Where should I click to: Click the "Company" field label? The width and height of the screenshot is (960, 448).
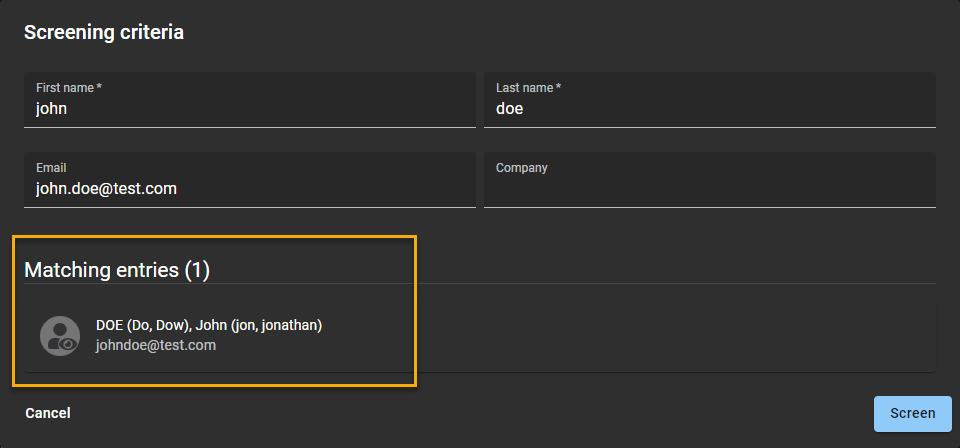521,168
